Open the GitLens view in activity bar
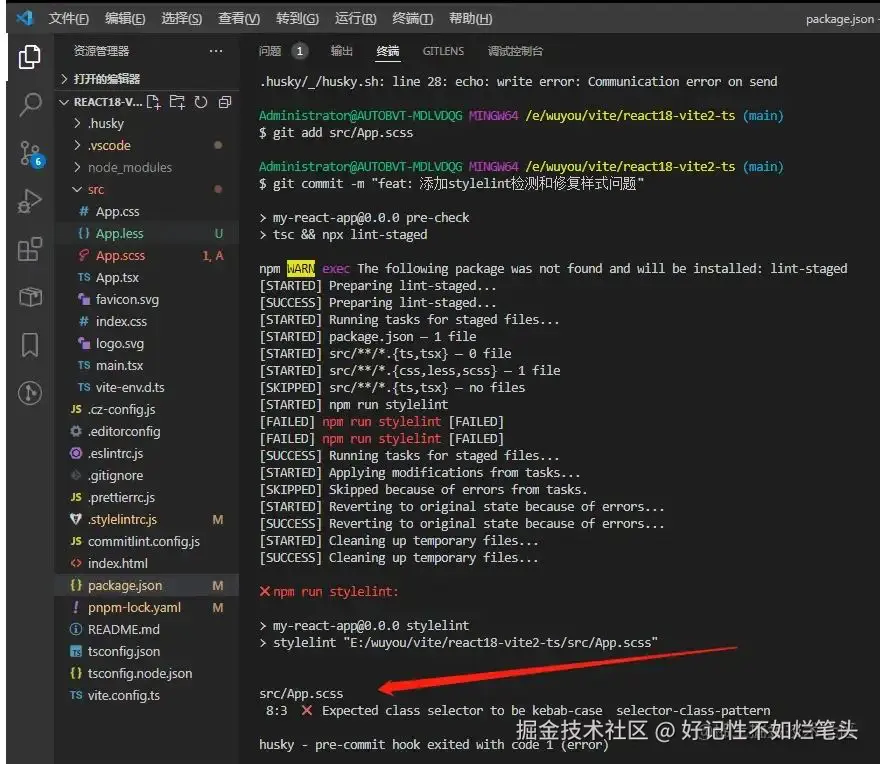The image size is (880, 764). 29,392
